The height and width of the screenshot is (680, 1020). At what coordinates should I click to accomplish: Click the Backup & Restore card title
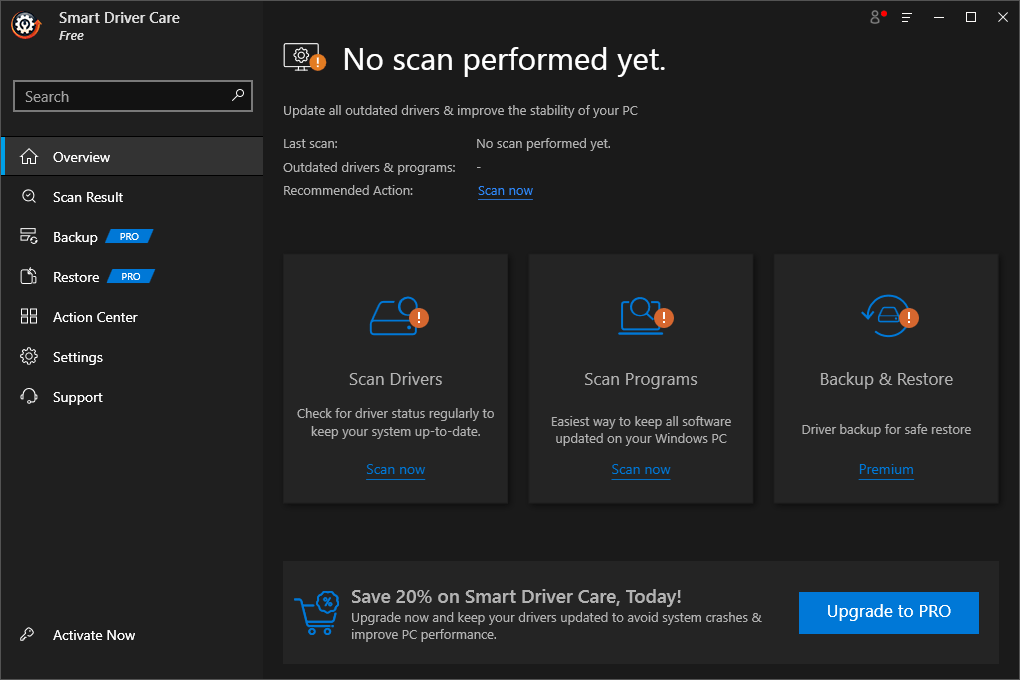(886, 379)
